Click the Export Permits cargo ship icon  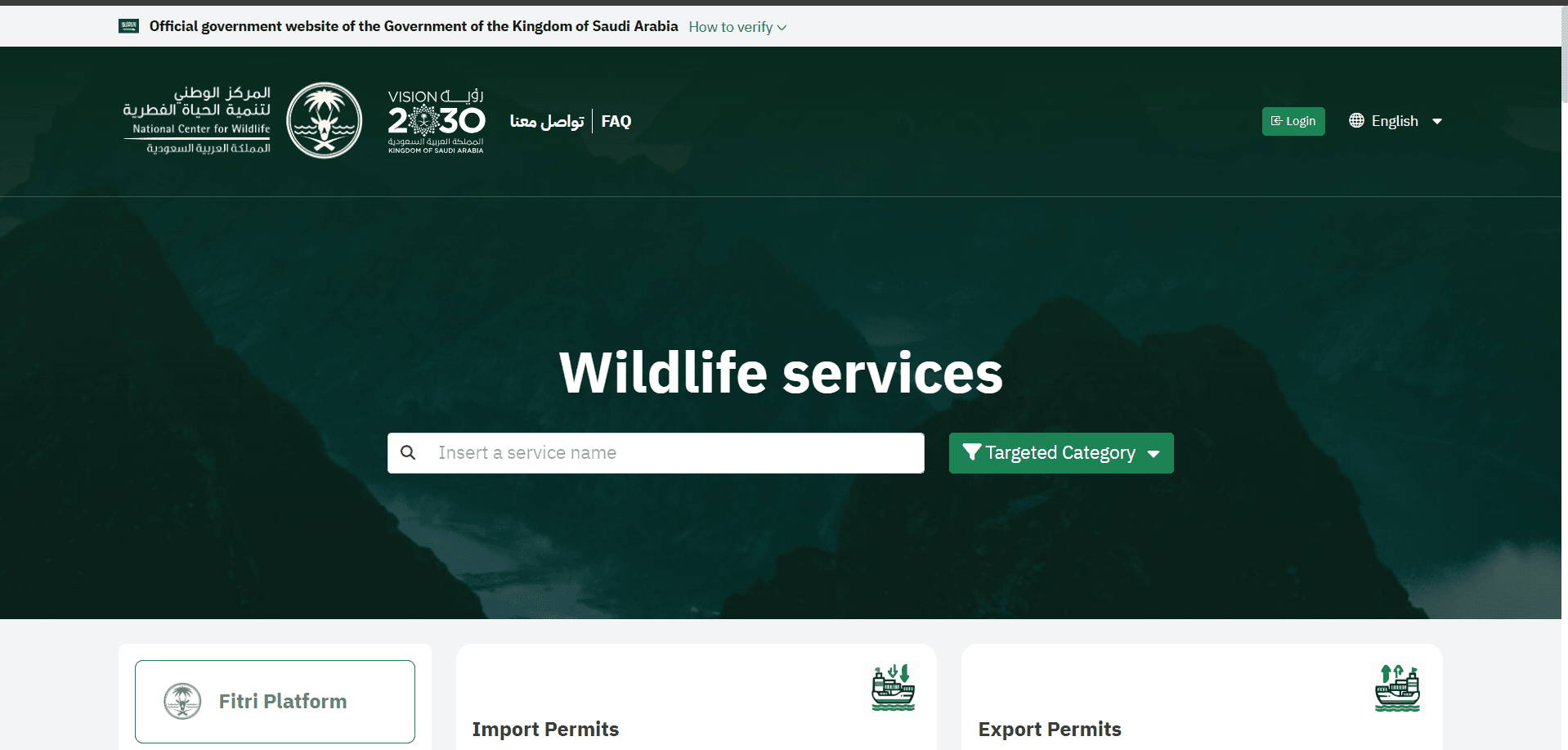(1397, 688)
